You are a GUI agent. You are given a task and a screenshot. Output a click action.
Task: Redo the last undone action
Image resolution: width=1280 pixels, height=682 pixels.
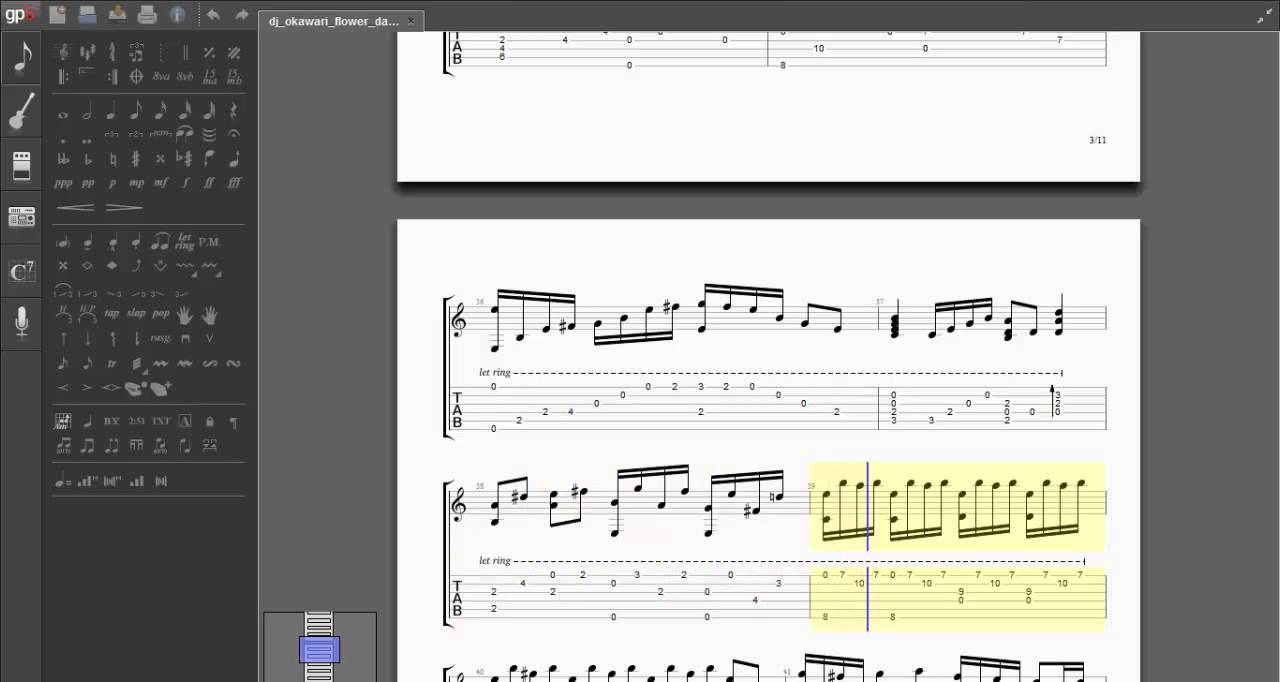point(241,15)
